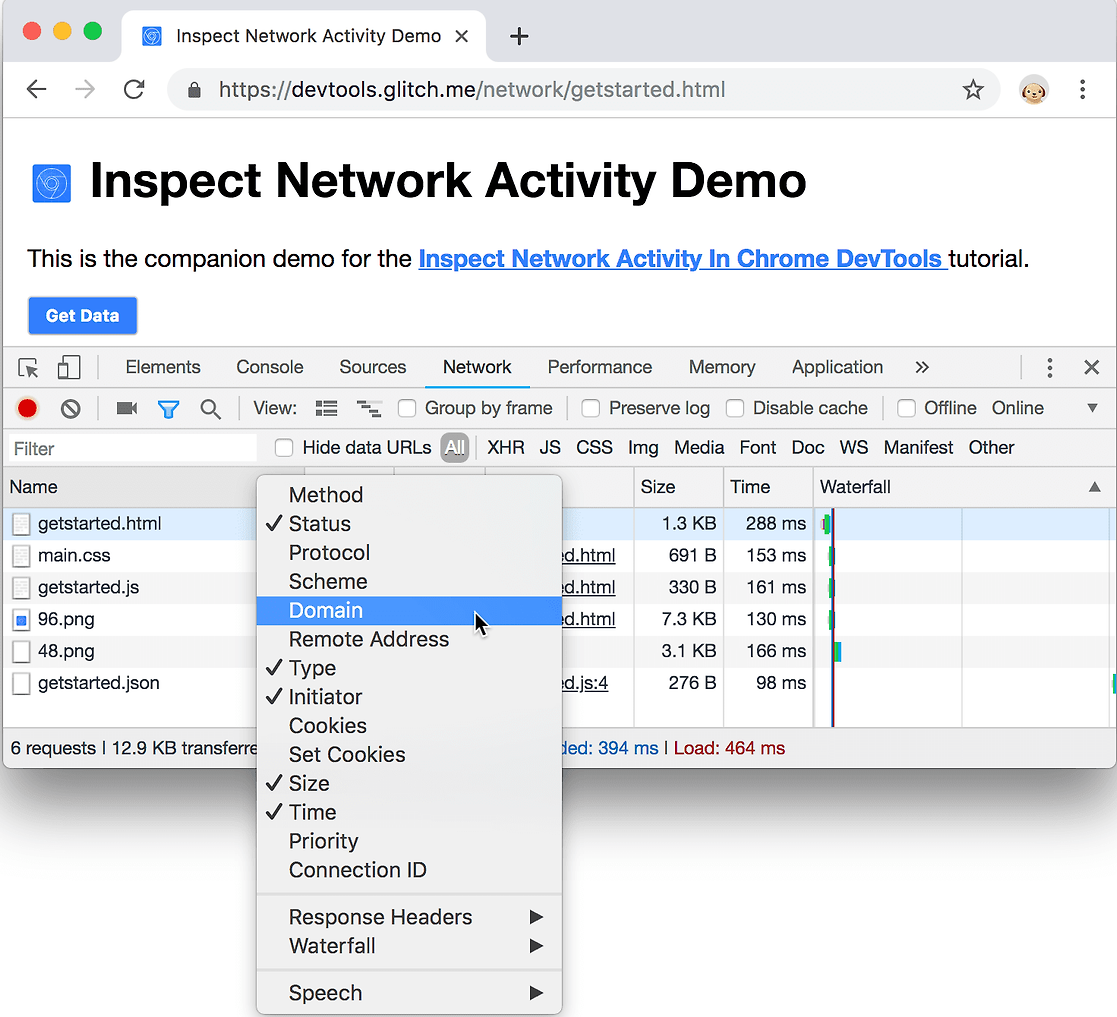Viewport: 1117px width, 1017px height.
Task: Click the page favicon beside the heading
Action: click(x=51, y=183)
